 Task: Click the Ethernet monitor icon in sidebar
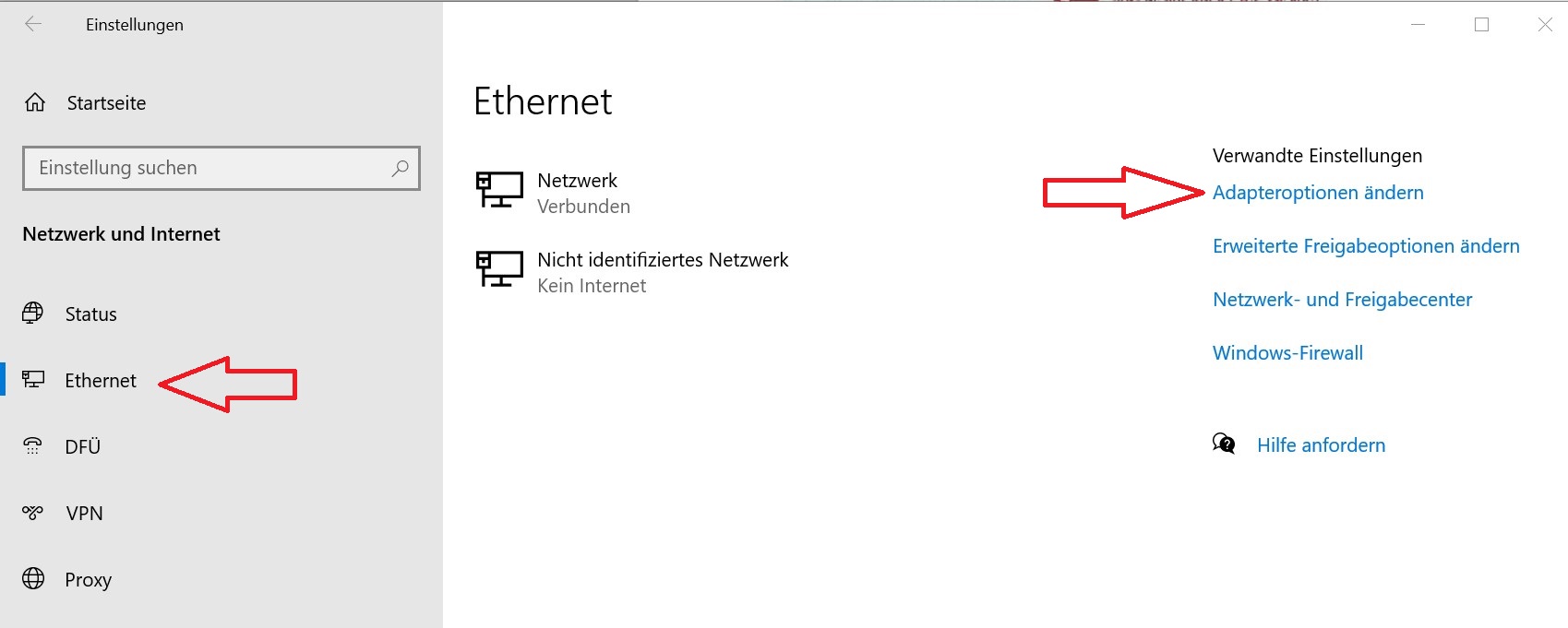click(x=33, y=380)
